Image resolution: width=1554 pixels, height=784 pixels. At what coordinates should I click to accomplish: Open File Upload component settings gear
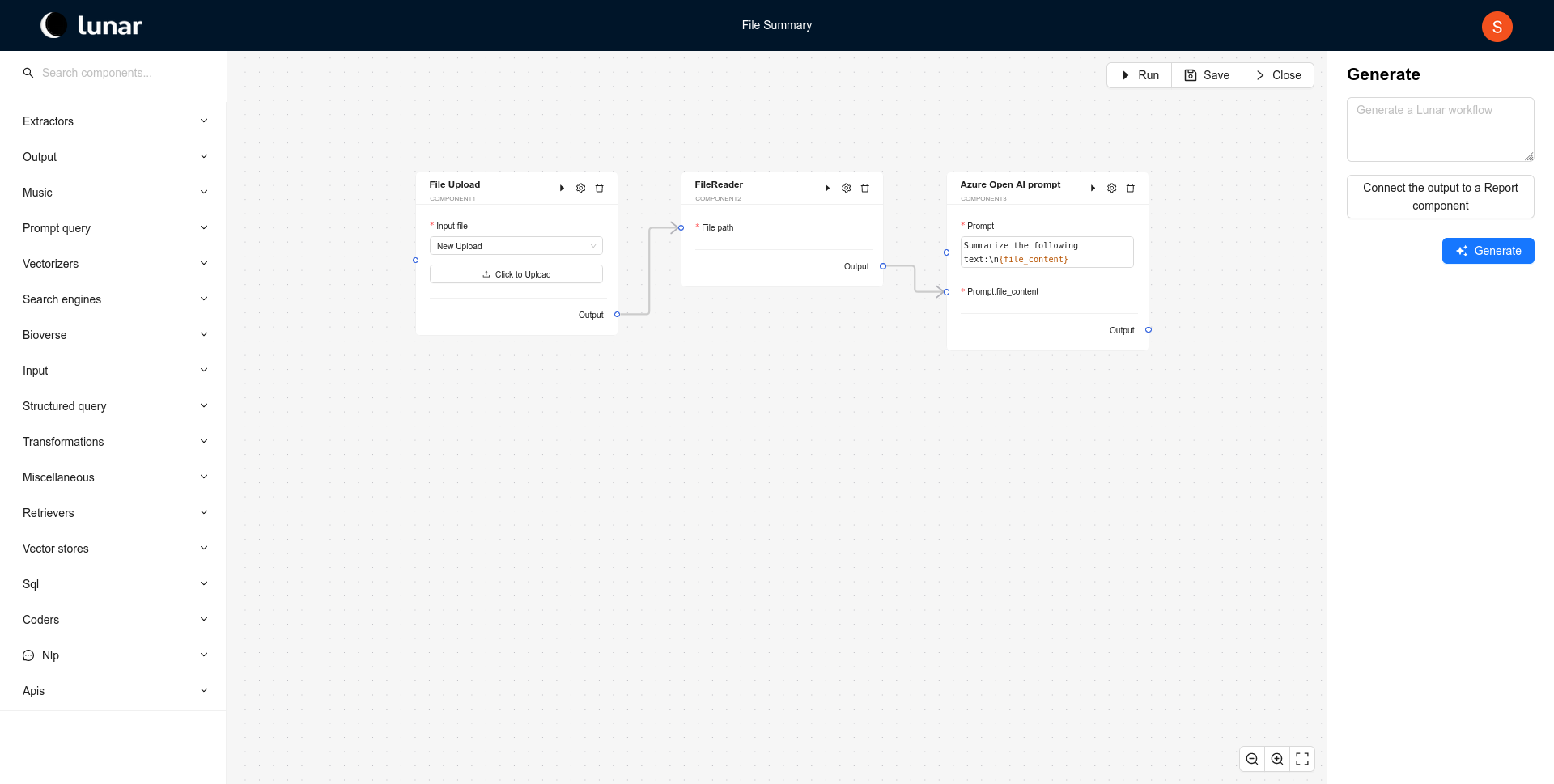[x=580, y=188]
